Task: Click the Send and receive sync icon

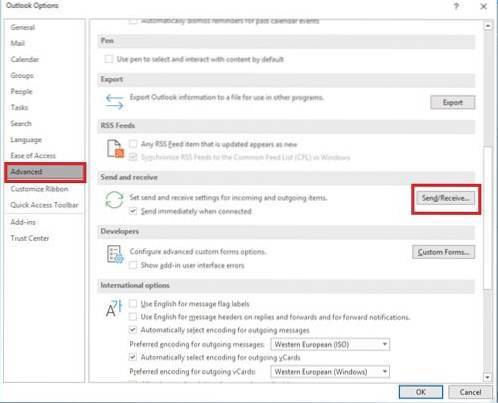Action: pos(114,200)
